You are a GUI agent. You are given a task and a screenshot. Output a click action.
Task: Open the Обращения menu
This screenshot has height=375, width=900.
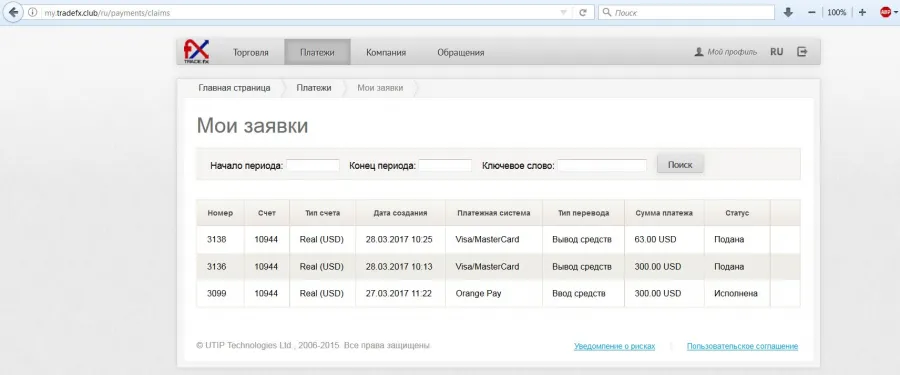pyautogui.click(x=460, y=52)
